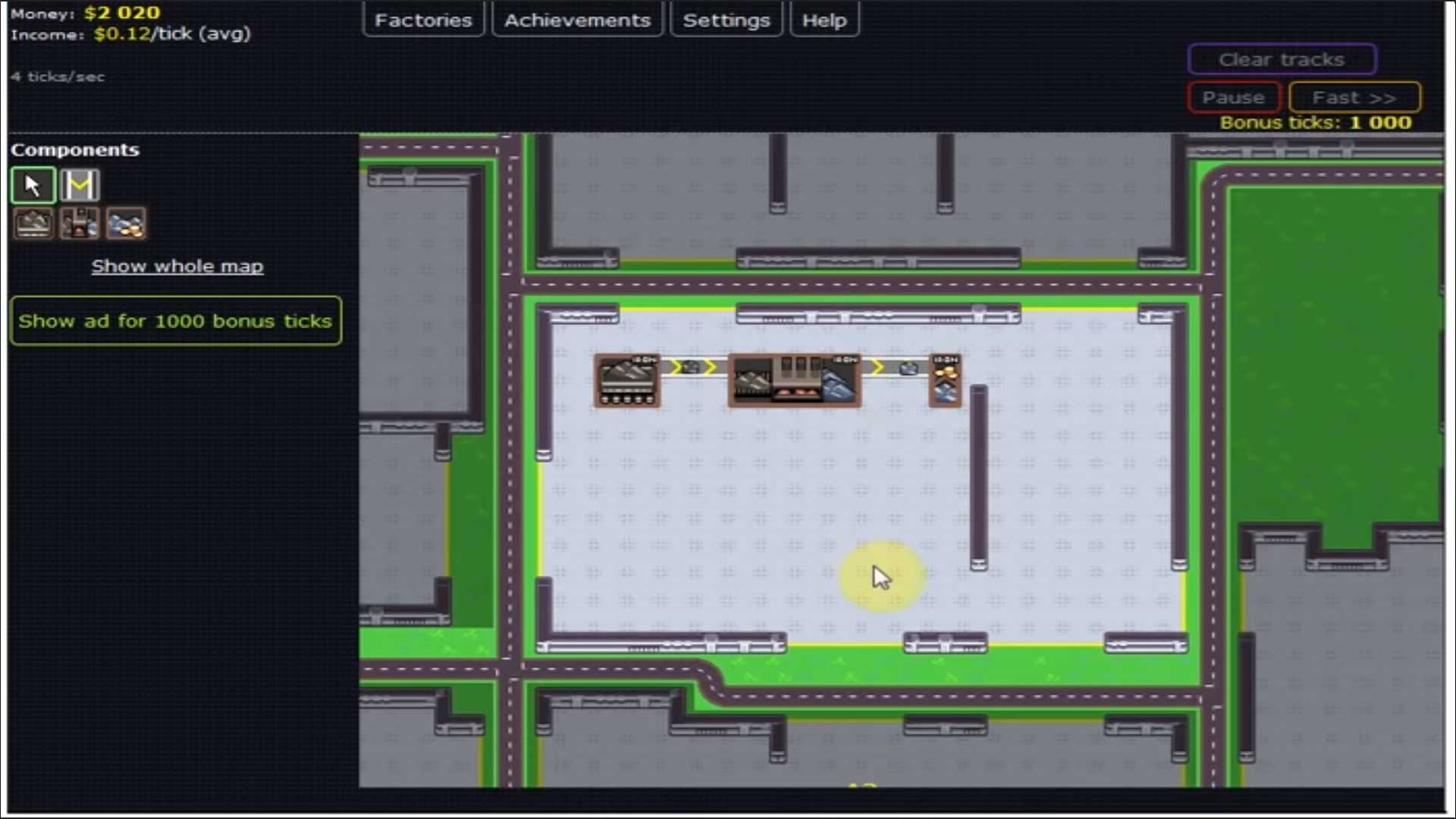1456x819 pixels.
Task: Select the pointer cursor tool
Action: click(33, 185)
